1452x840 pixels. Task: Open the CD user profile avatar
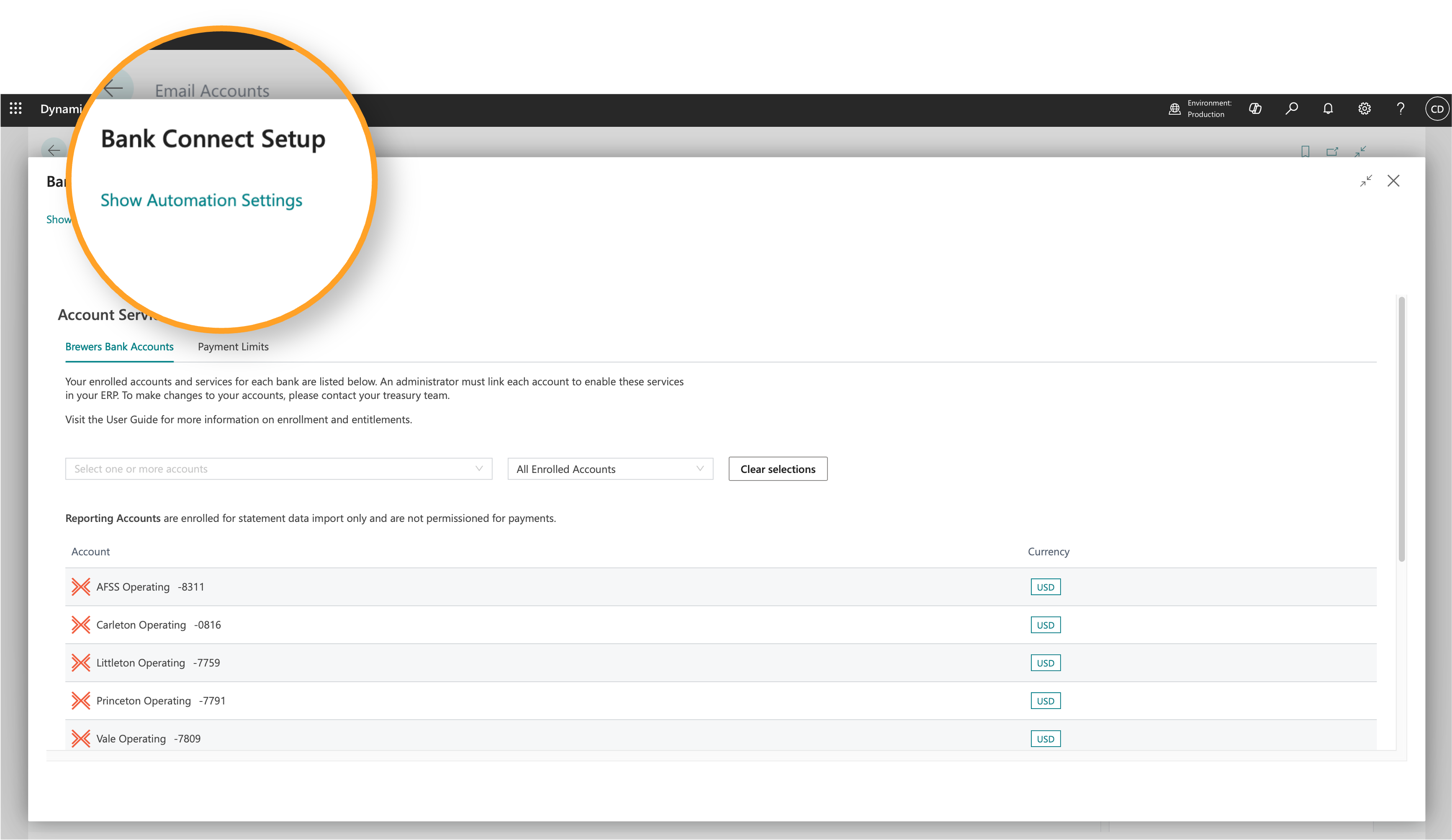coord(1437,109)
